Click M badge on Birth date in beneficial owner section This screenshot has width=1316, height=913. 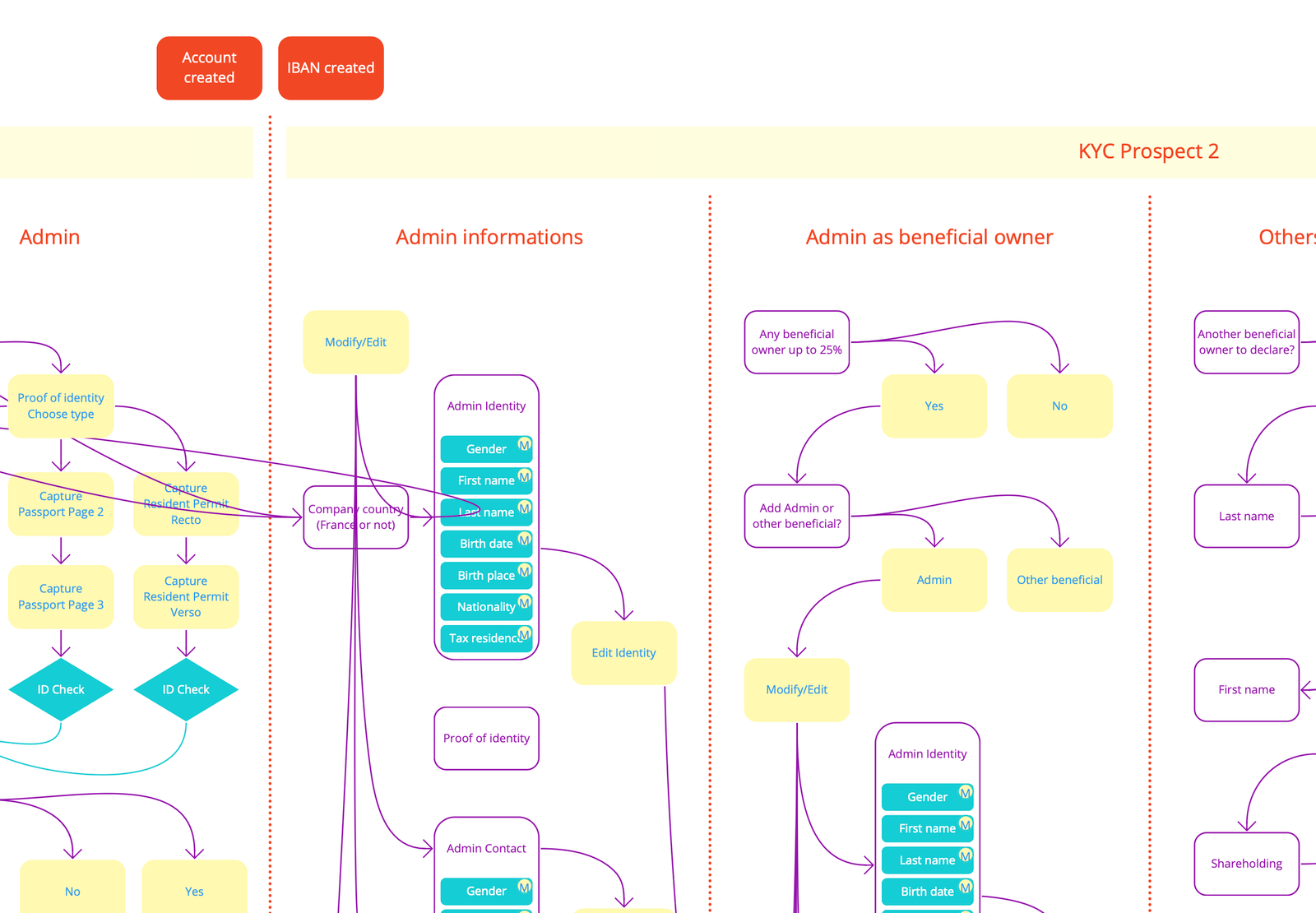click(x=966, y=888)
